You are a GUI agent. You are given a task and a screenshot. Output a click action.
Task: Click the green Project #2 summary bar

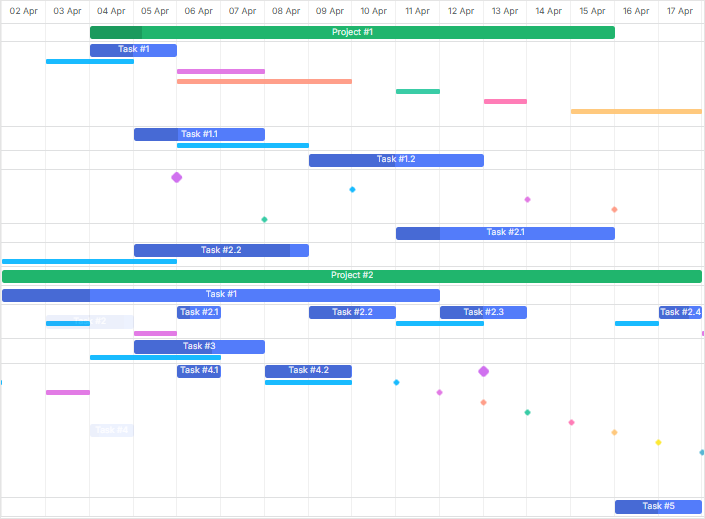(x=352, y=276)
